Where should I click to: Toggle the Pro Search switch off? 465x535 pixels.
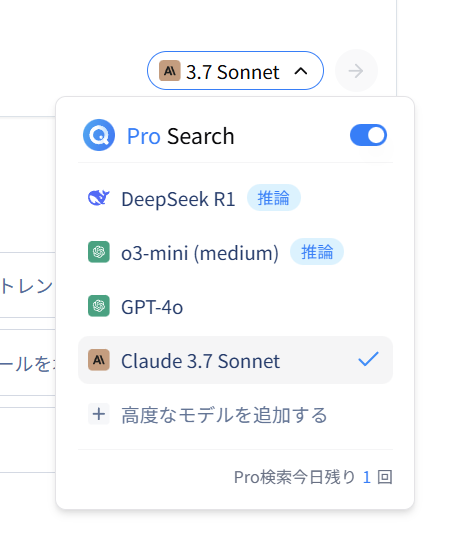(368, 135)
